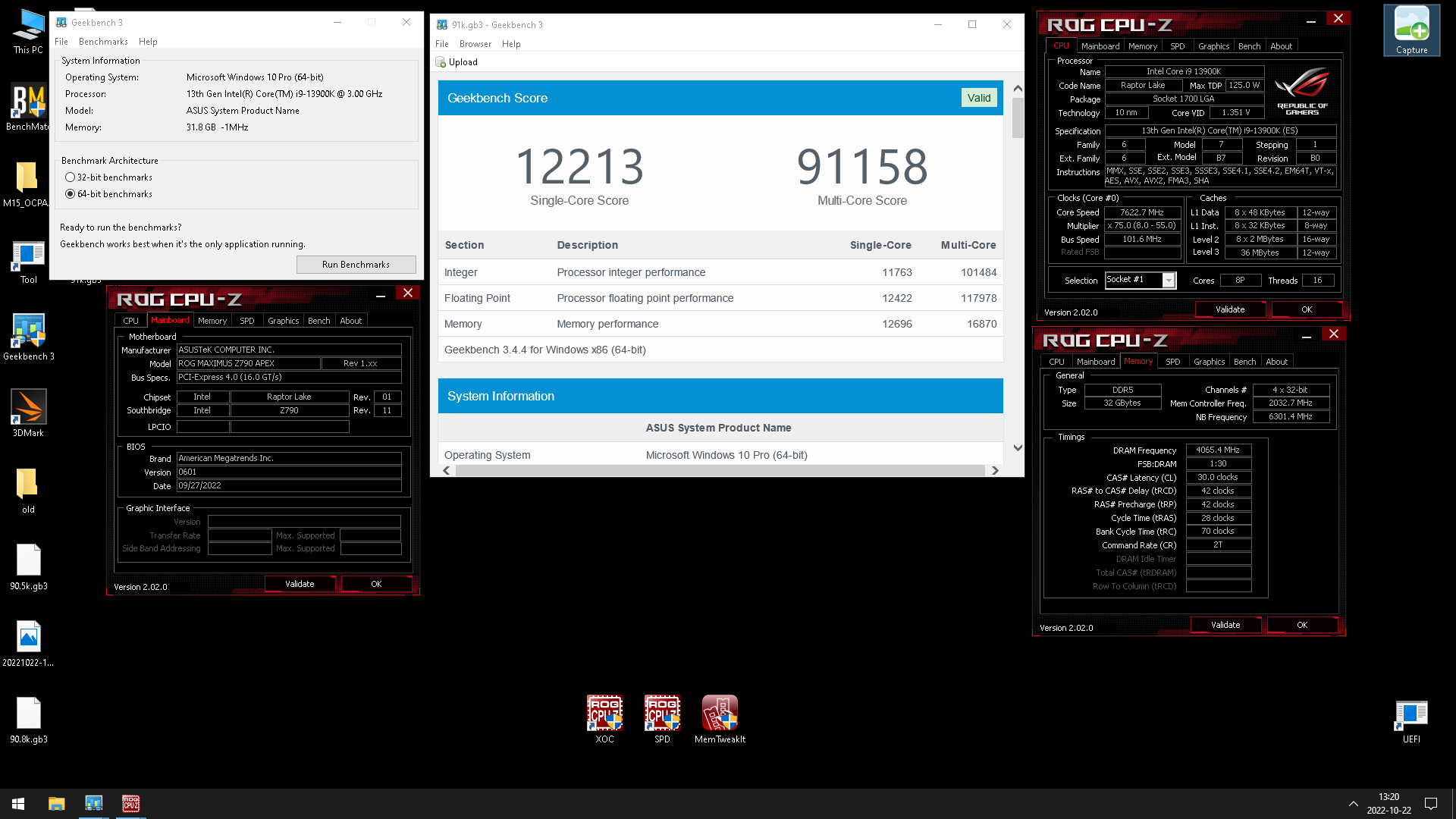Click Integer row in results table

point(720,272)
